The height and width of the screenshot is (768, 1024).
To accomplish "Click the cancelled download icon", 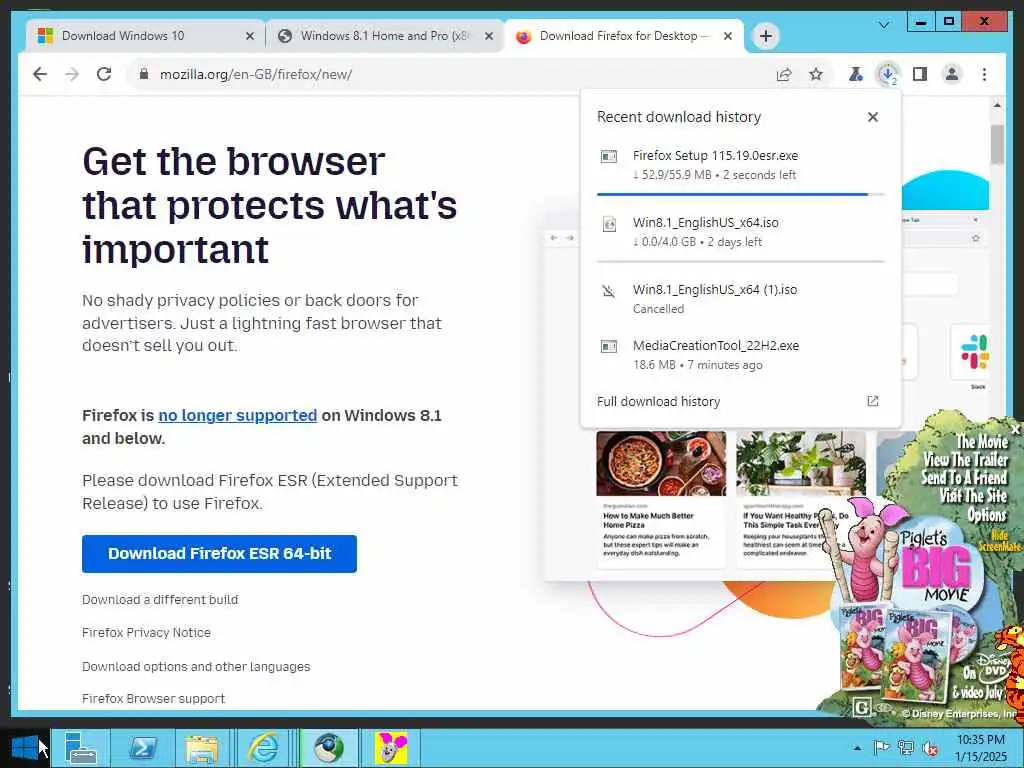I will click(609, 291).
